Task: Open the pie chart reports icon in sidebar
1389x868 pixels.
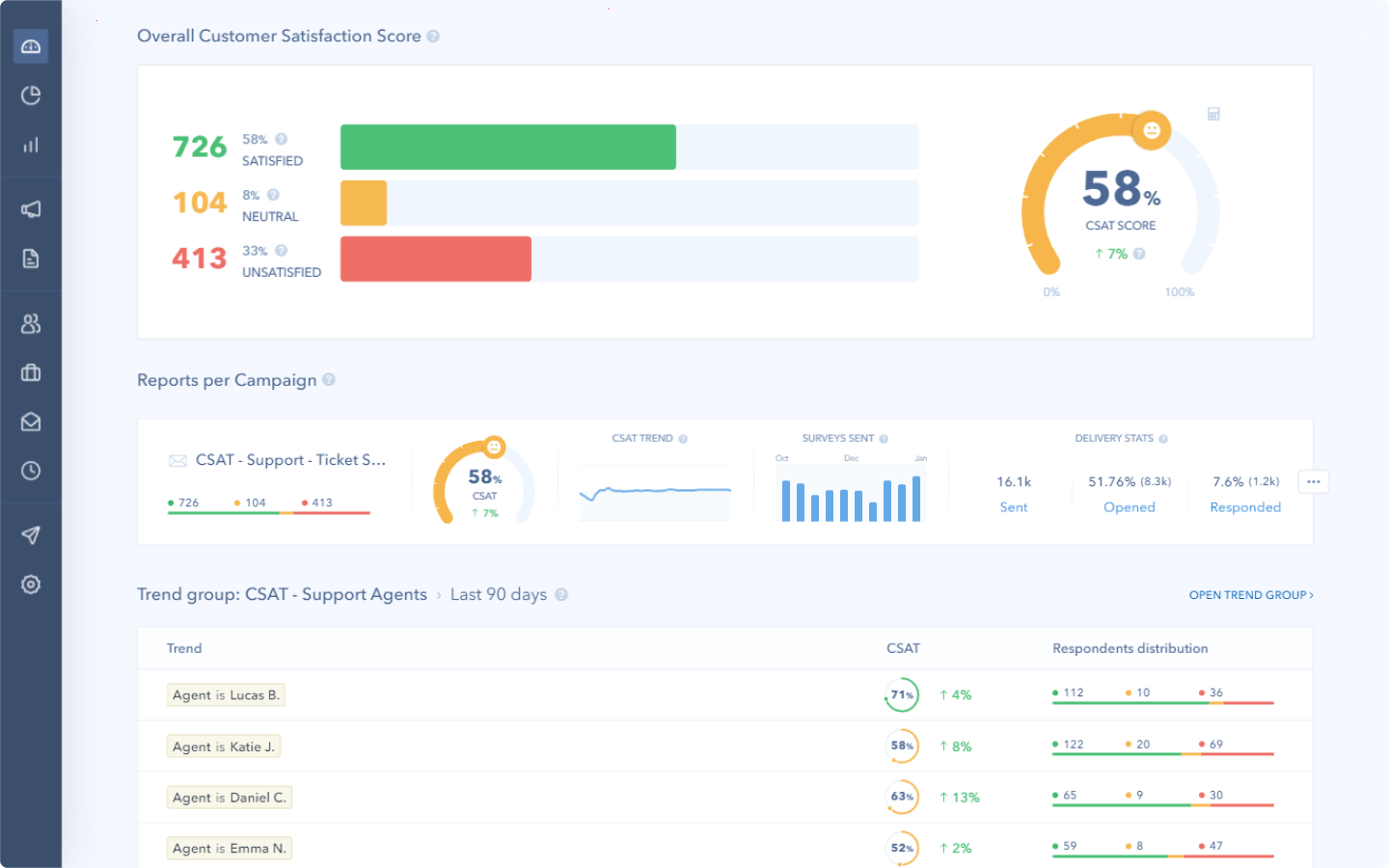Action: (x=31, y=95)
